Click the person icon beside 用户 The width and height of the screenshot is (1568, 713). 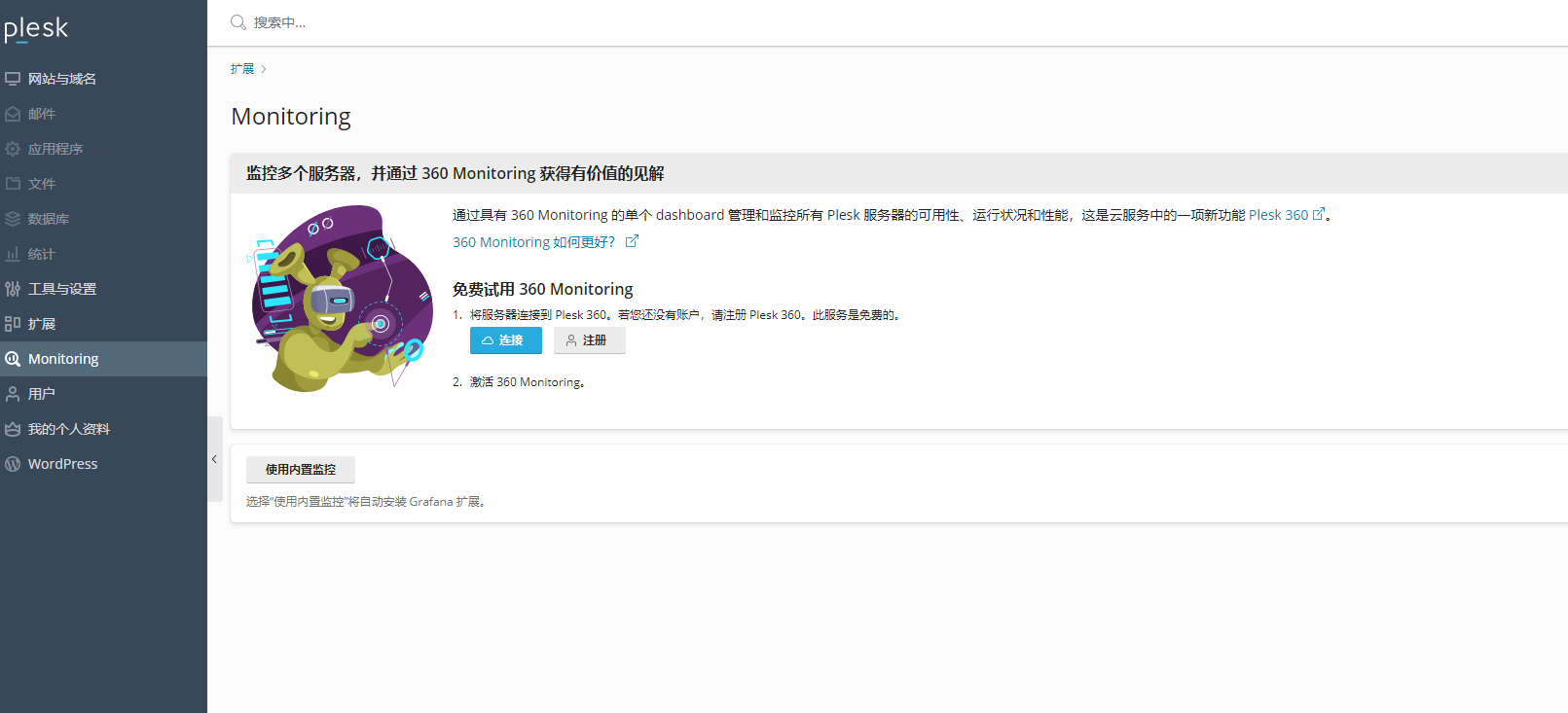[13, 394]
